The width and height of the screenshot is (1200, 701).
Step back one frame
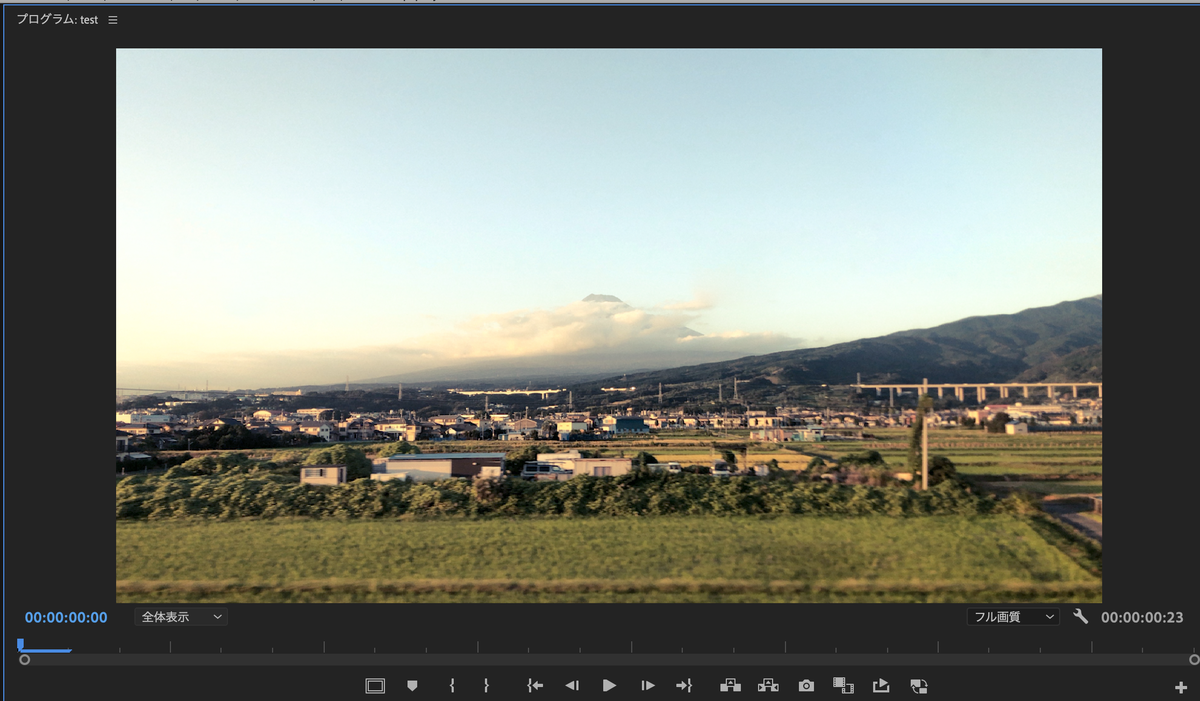pos(572,686)
